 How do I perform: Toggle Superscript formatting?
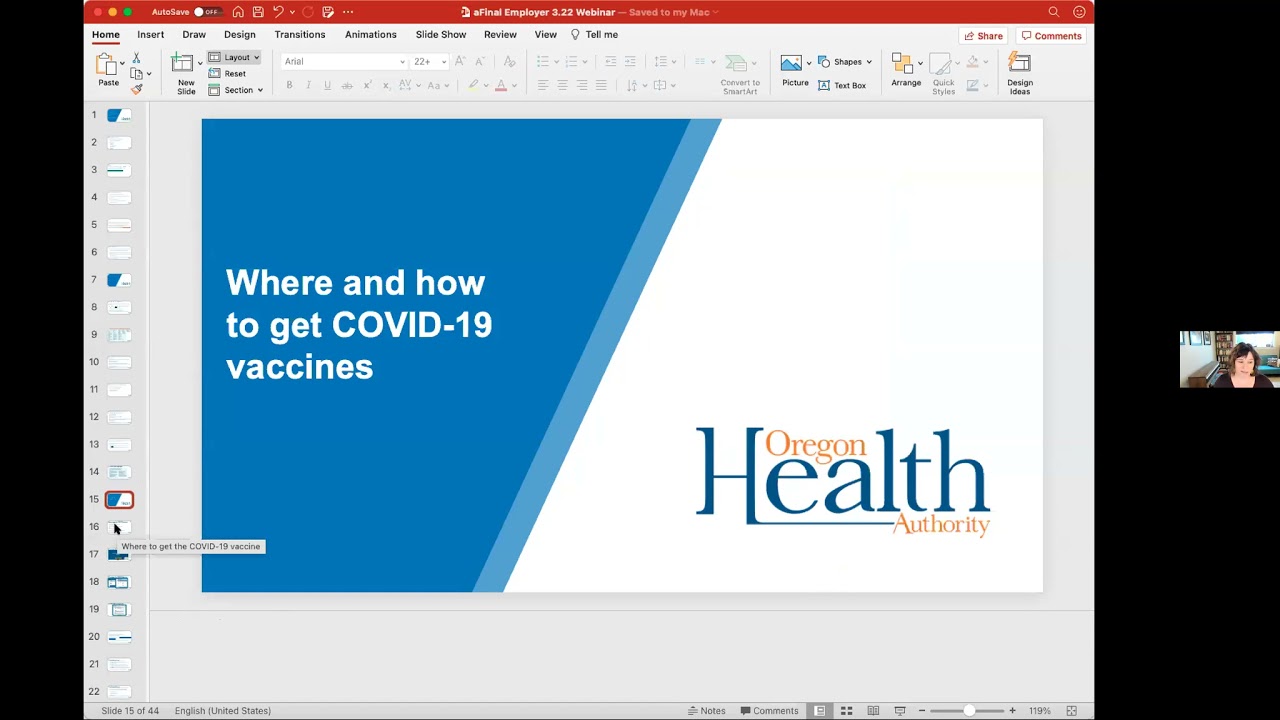point(367,85)
